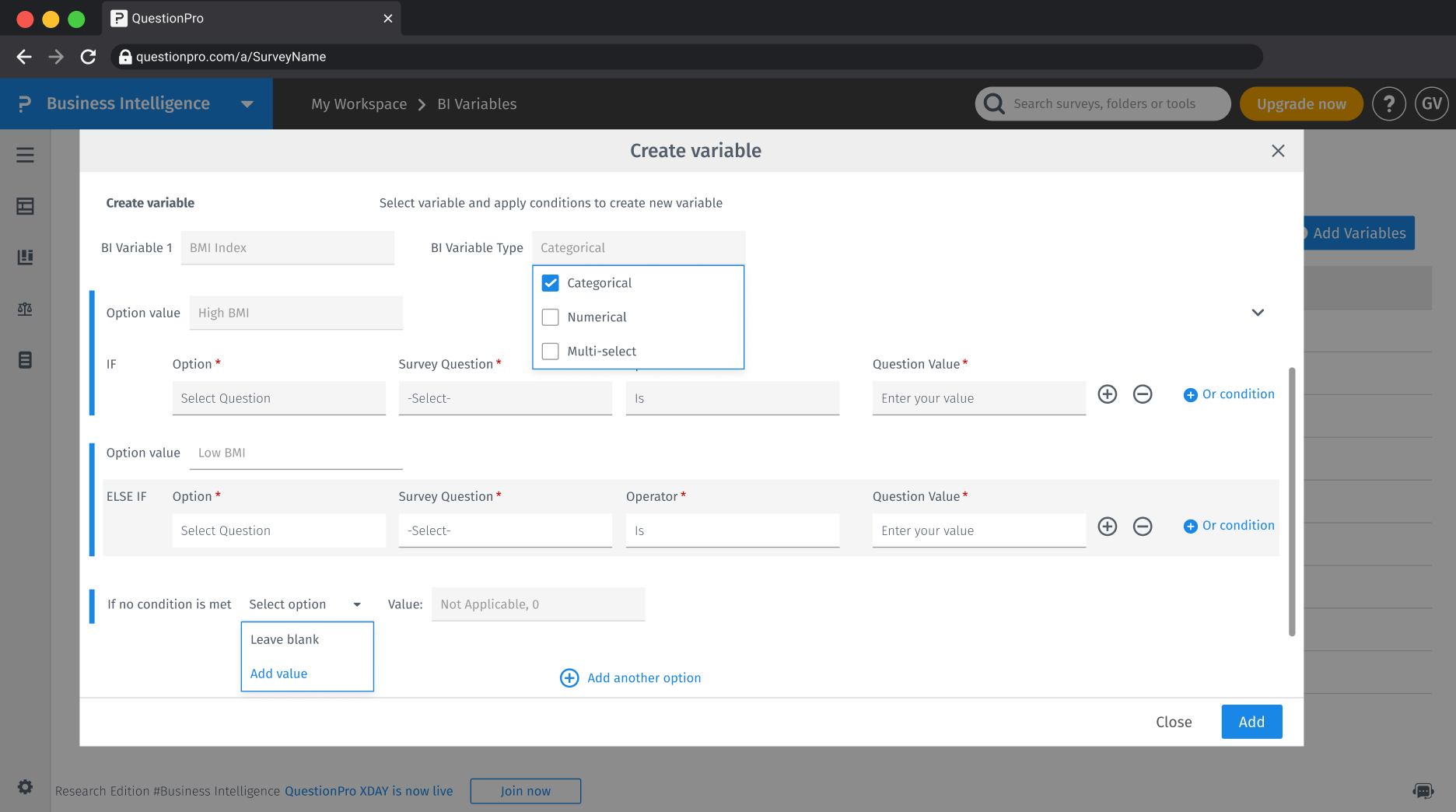Open the help question-mark icon
The image size is (1456, 812).
click(x=1389, y=103)
